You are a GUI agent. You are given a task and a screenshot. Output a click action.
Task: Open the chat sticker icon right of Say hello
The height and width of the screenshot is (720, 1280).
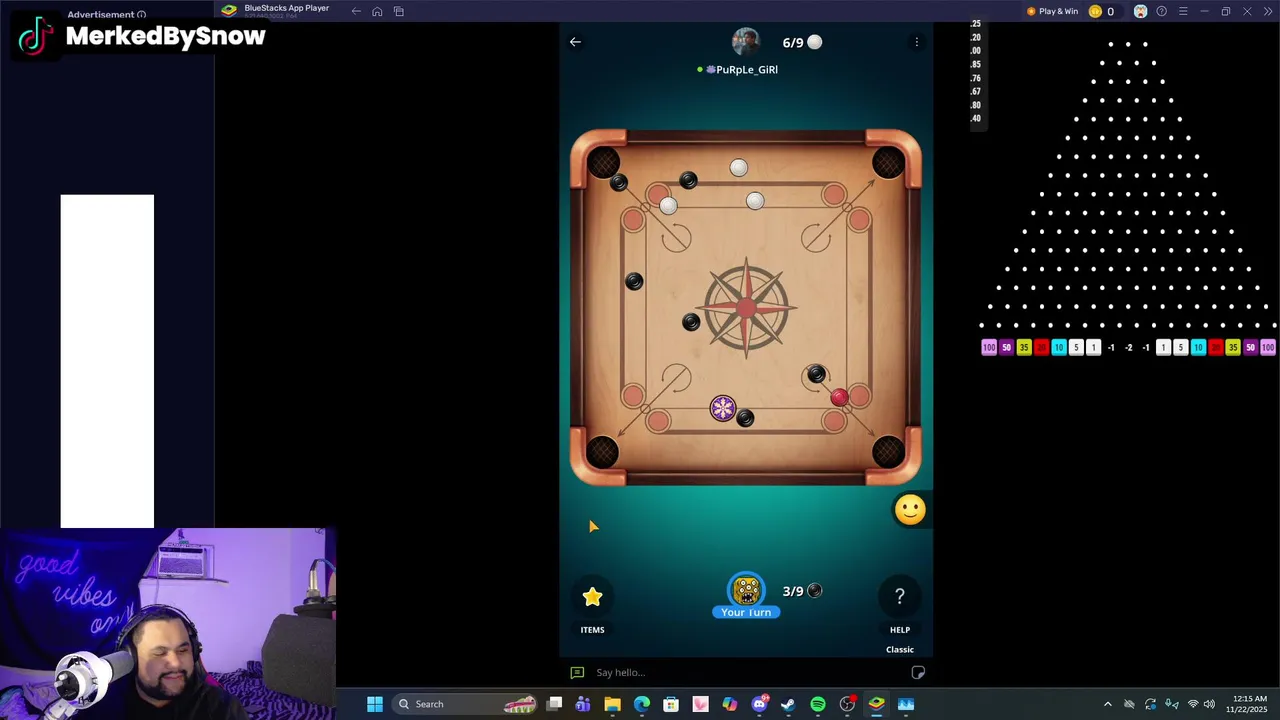(x=918, y=673)
